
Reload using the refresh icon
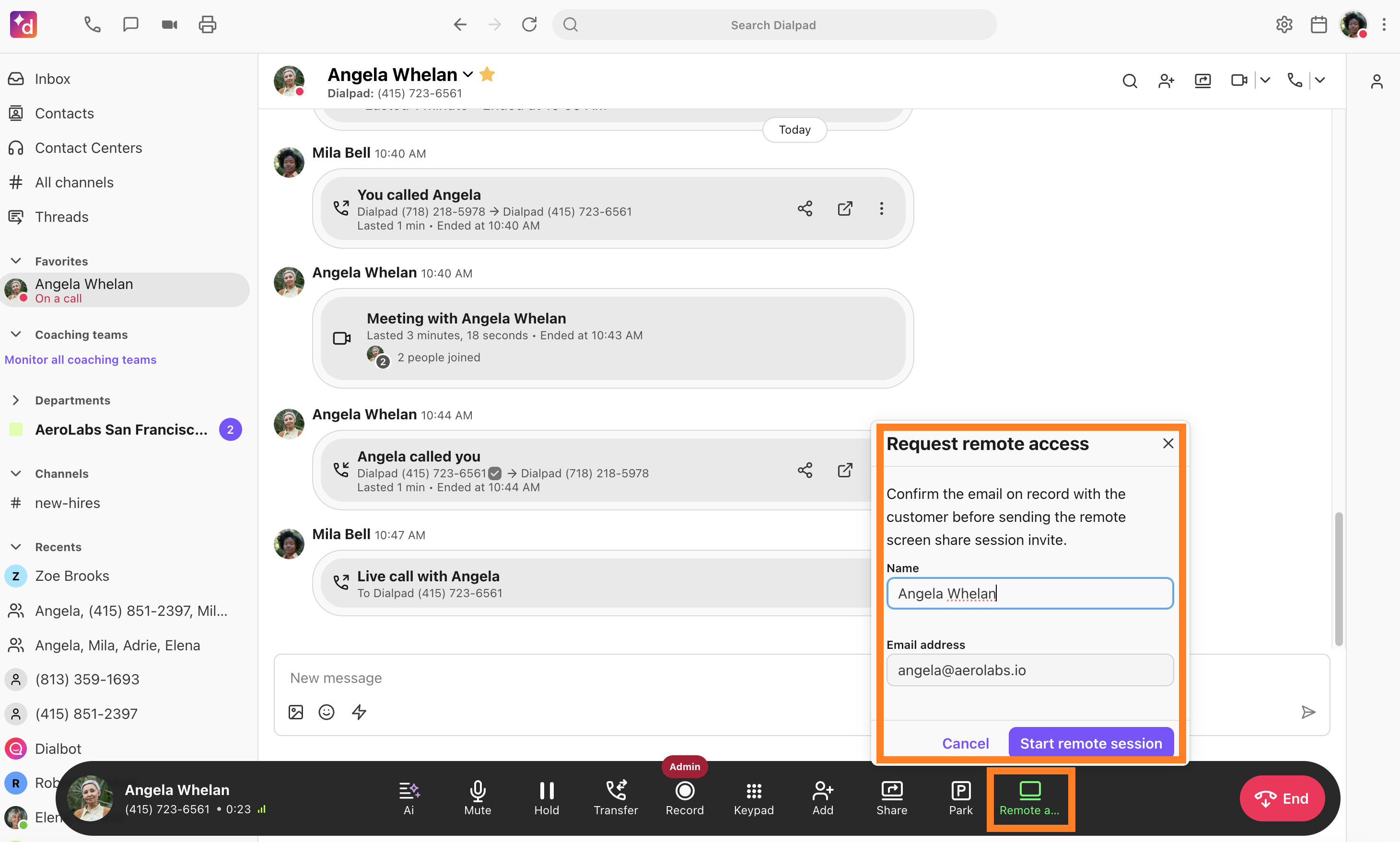529,24
